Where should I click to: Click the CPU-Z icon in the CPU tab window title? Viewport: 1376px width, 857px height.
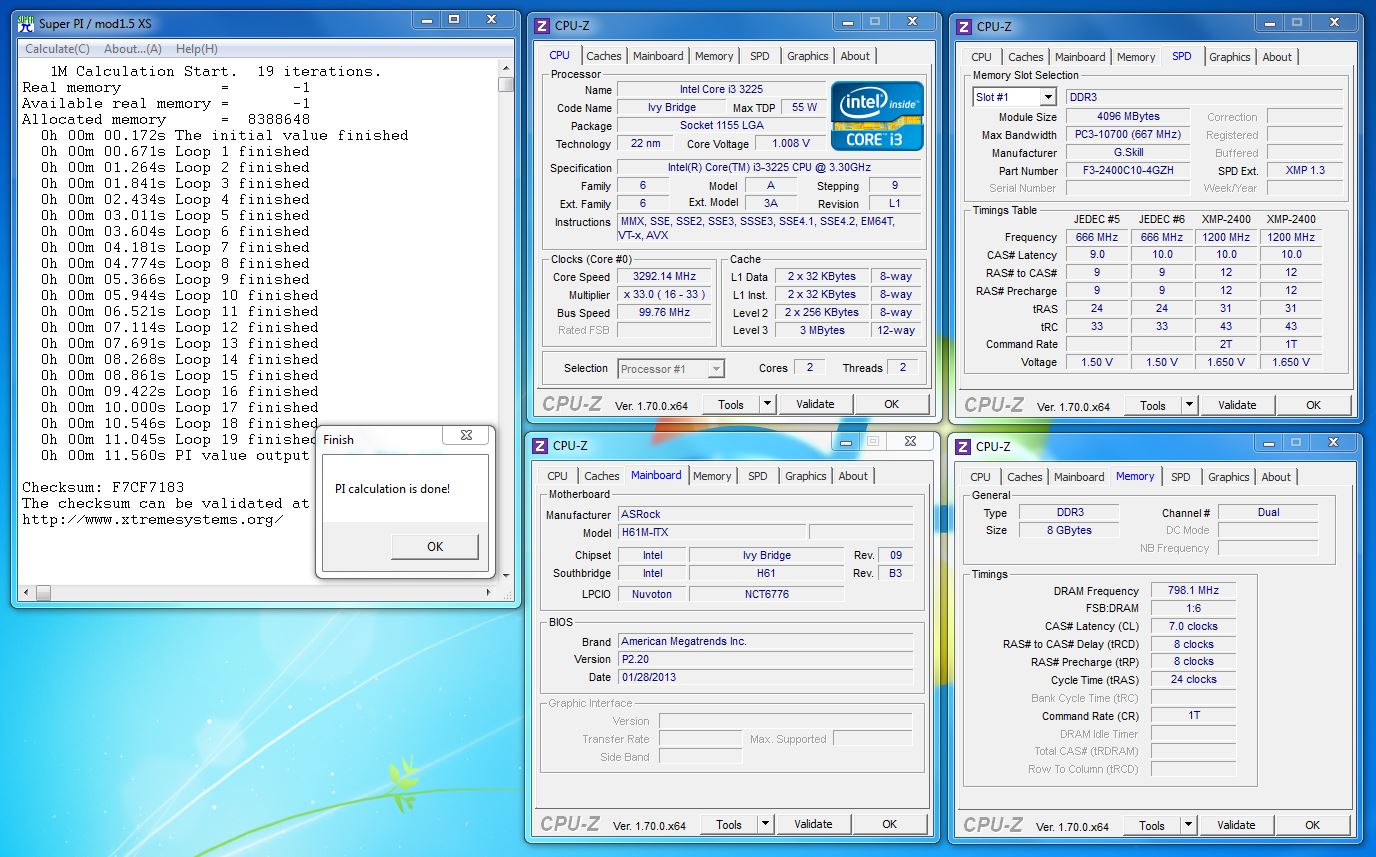click(541, 26)
